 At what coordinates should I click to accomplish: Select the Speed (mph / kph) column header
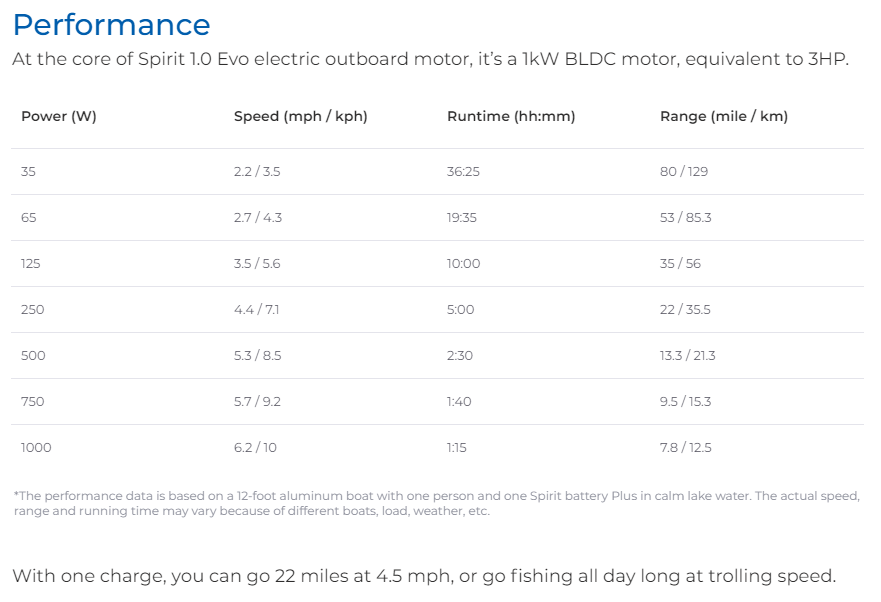point(301,116)
